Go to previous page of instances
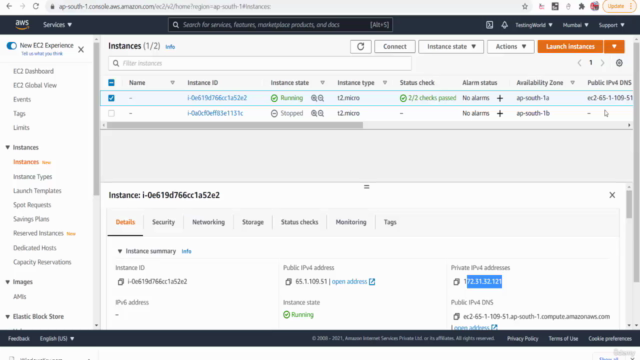Screen dimensions: 640x360 (579, 63)
